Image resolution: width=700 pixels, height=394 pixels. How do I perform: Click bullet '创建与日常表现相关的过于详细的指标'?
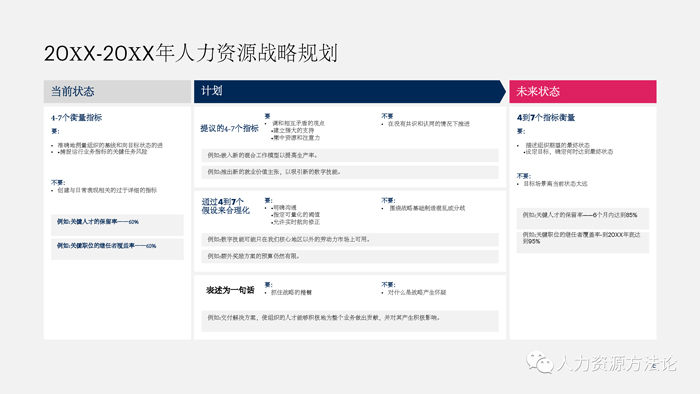[x=107, y=190]
